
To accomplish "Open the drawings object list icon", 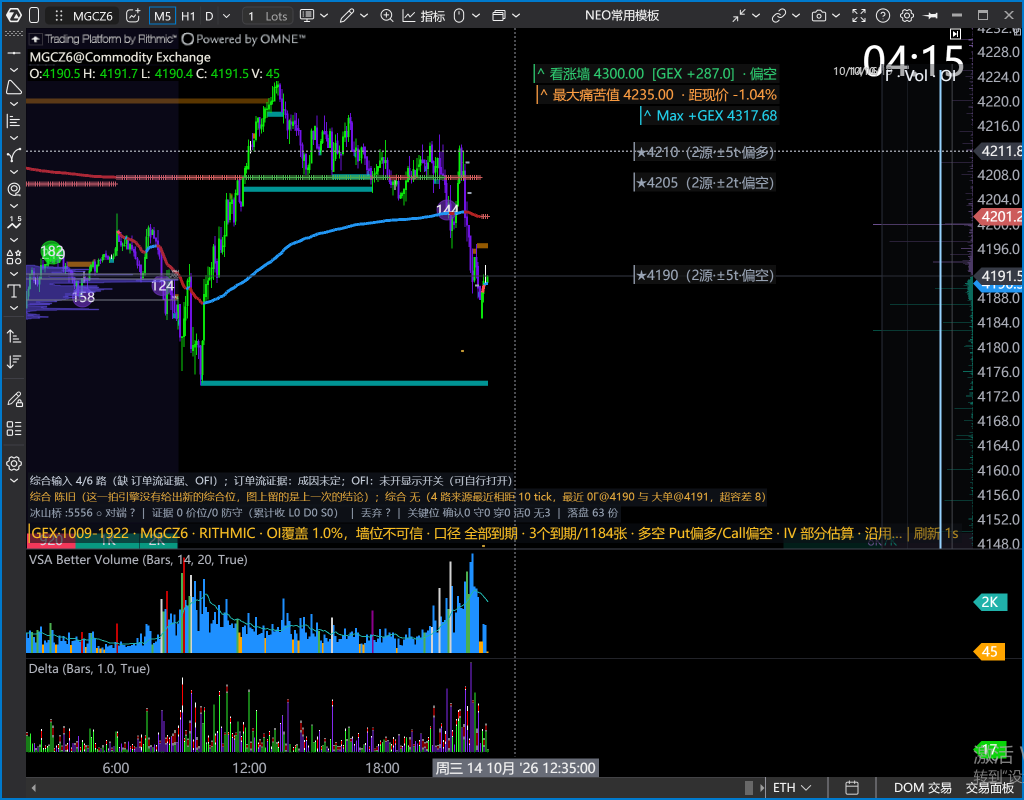I will (x=14, y=428).
